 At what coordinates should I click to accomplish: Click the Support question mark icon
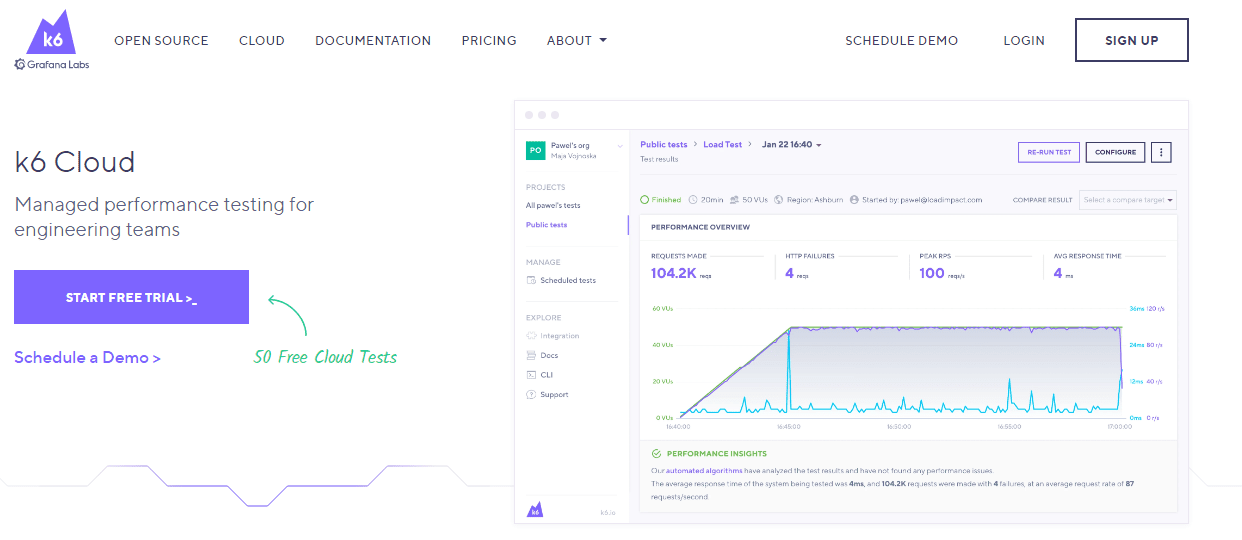(531, 395)
